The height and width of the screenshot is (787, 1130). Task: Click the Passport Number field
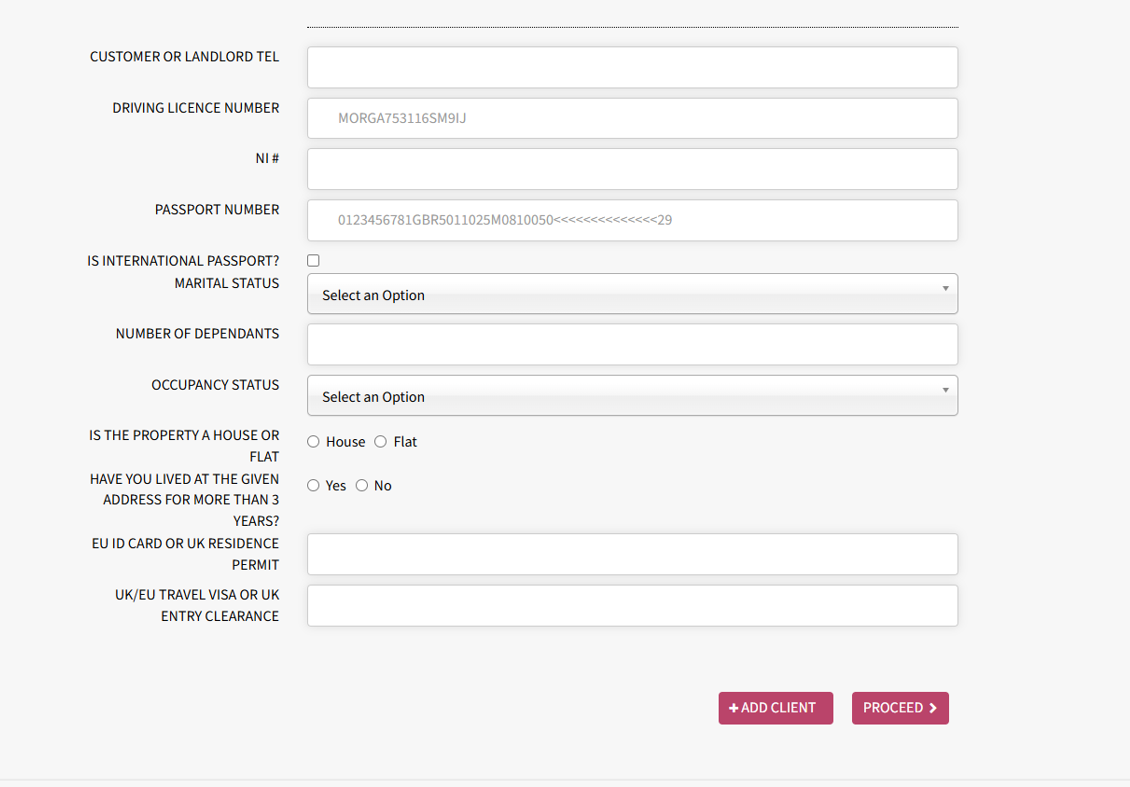coord(632,220)
